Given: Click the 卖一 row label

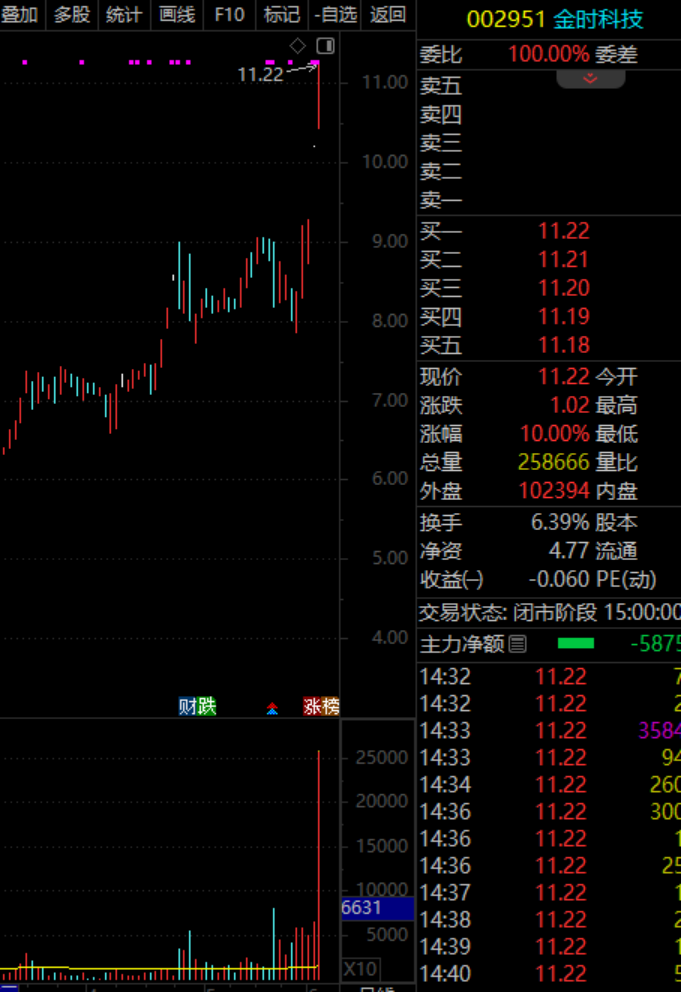Looking at the screenshot, I should pos(441,201).
